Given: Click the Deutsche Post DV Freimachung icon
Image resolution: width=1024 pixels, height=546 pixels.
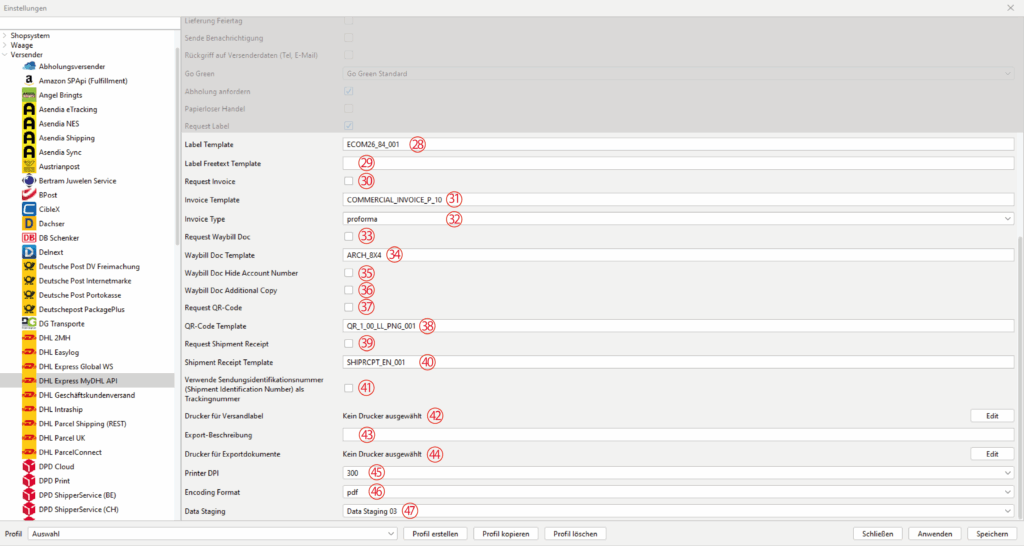Looking at the screenshot, I should coord(29,266).
